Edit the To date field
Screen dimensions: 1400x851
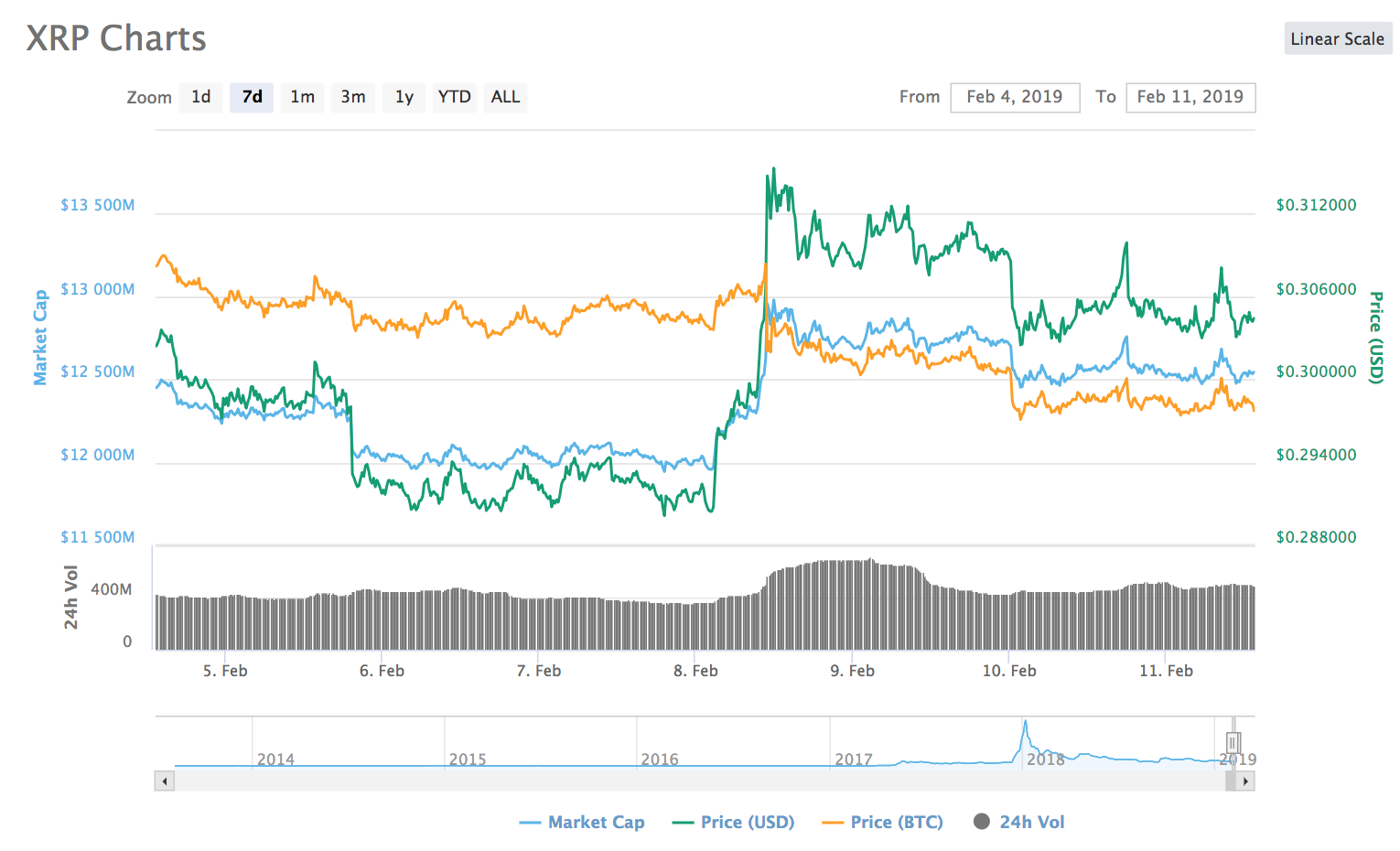[x=1190, y=97]
